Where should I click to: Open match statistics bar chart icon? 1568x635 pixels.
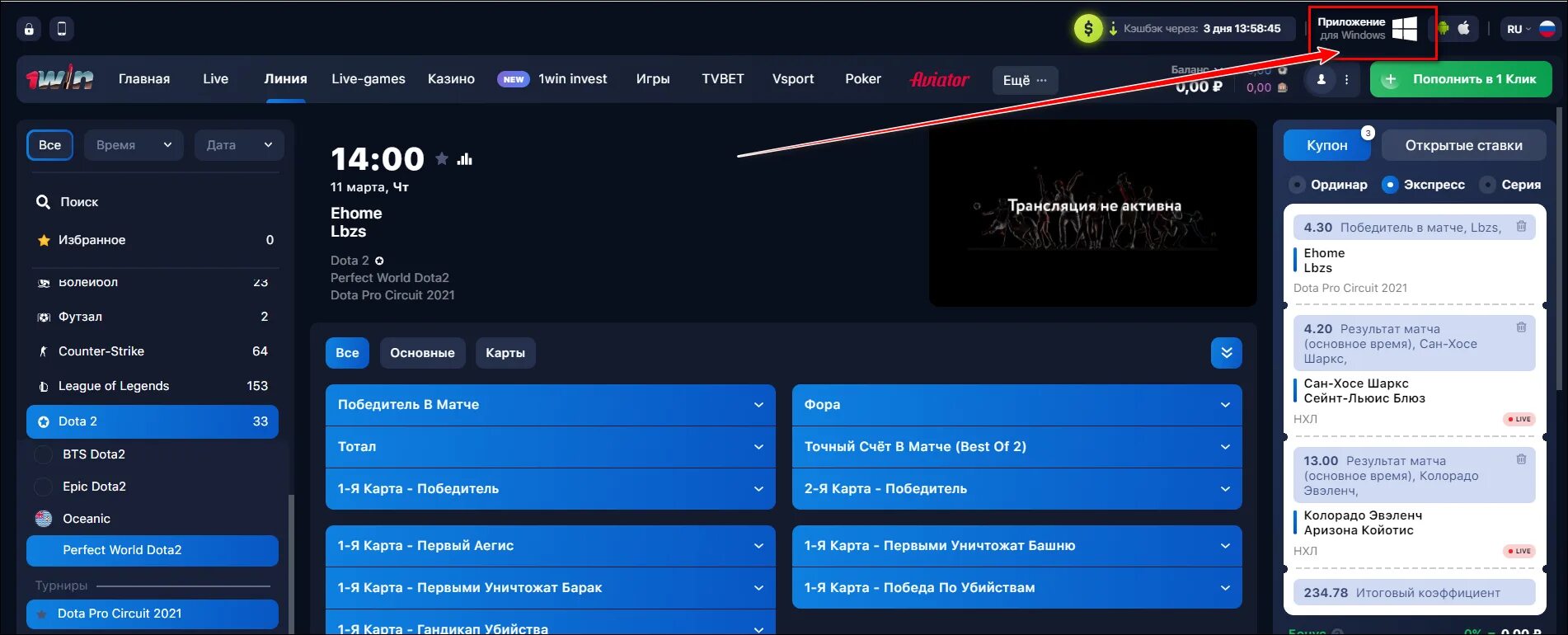click(465, 158)
